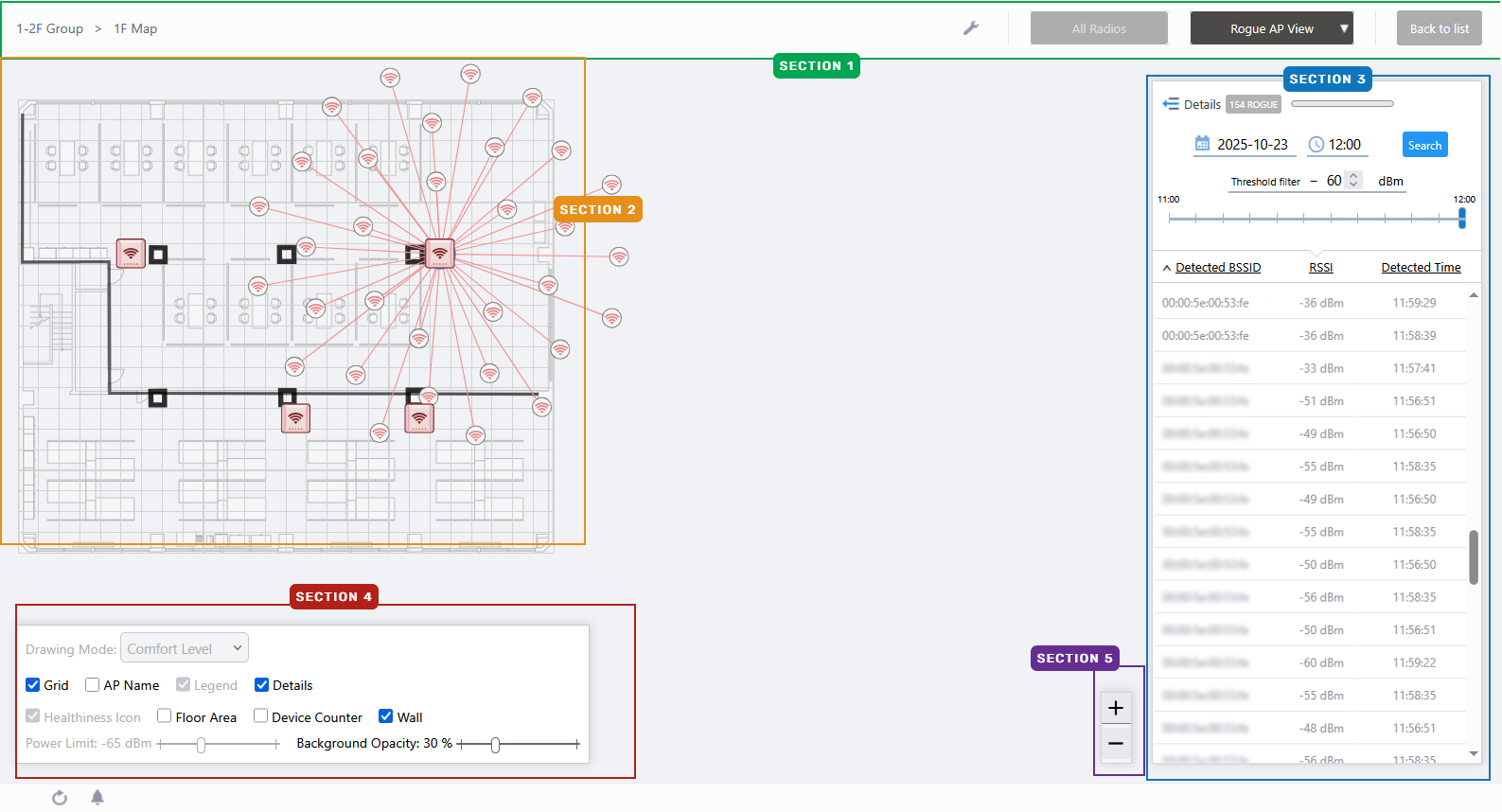Turn on the Floor Area checkbox
Image resolution: width=1502 pixels, height=812 pixels.
tap(165, 716)
